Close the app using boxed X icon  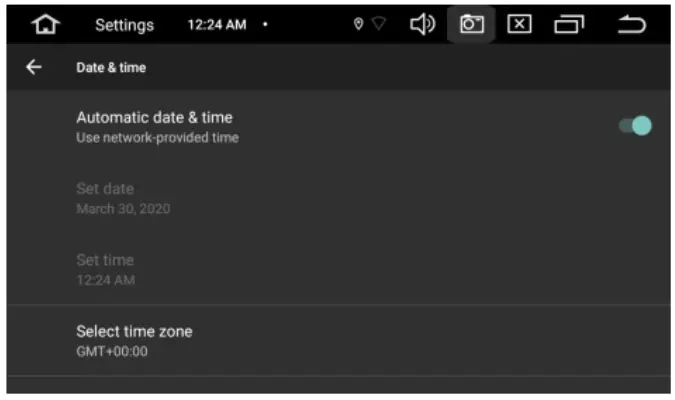pyautogui.click(x=519, y=25)
